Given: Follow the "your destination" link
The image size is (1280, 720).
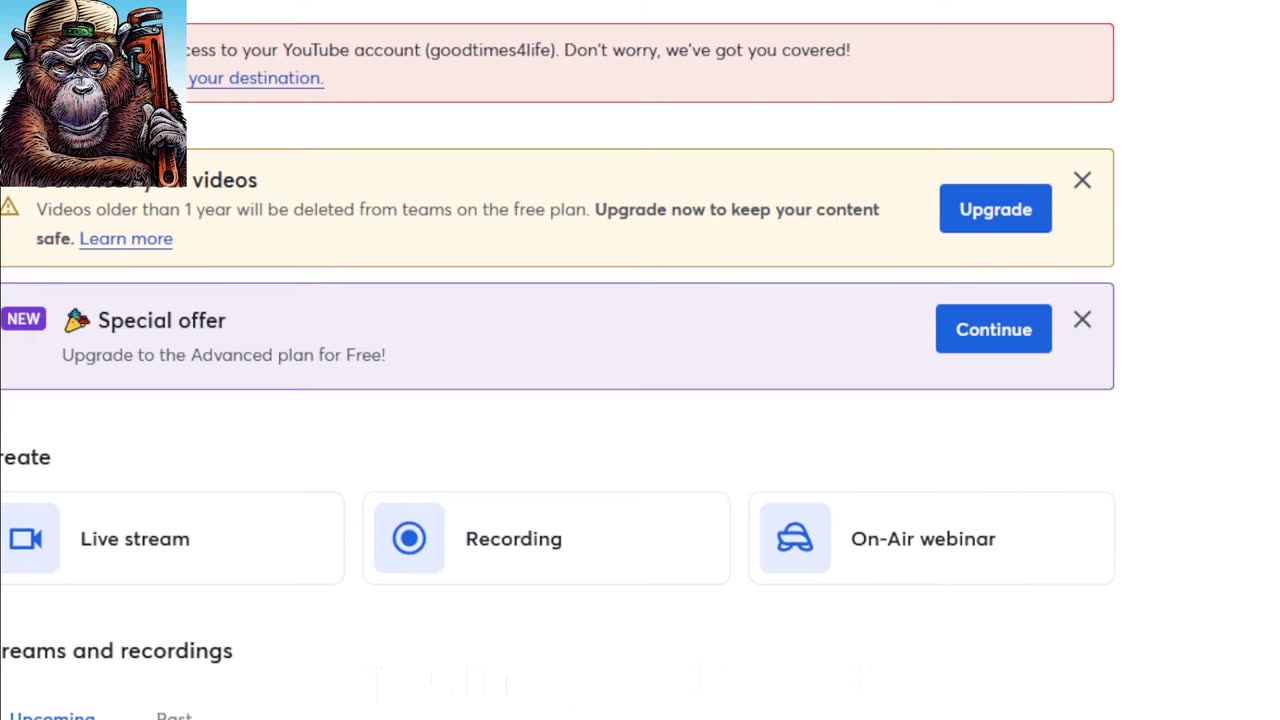Looking at the screenshot, I should (255, 78).
